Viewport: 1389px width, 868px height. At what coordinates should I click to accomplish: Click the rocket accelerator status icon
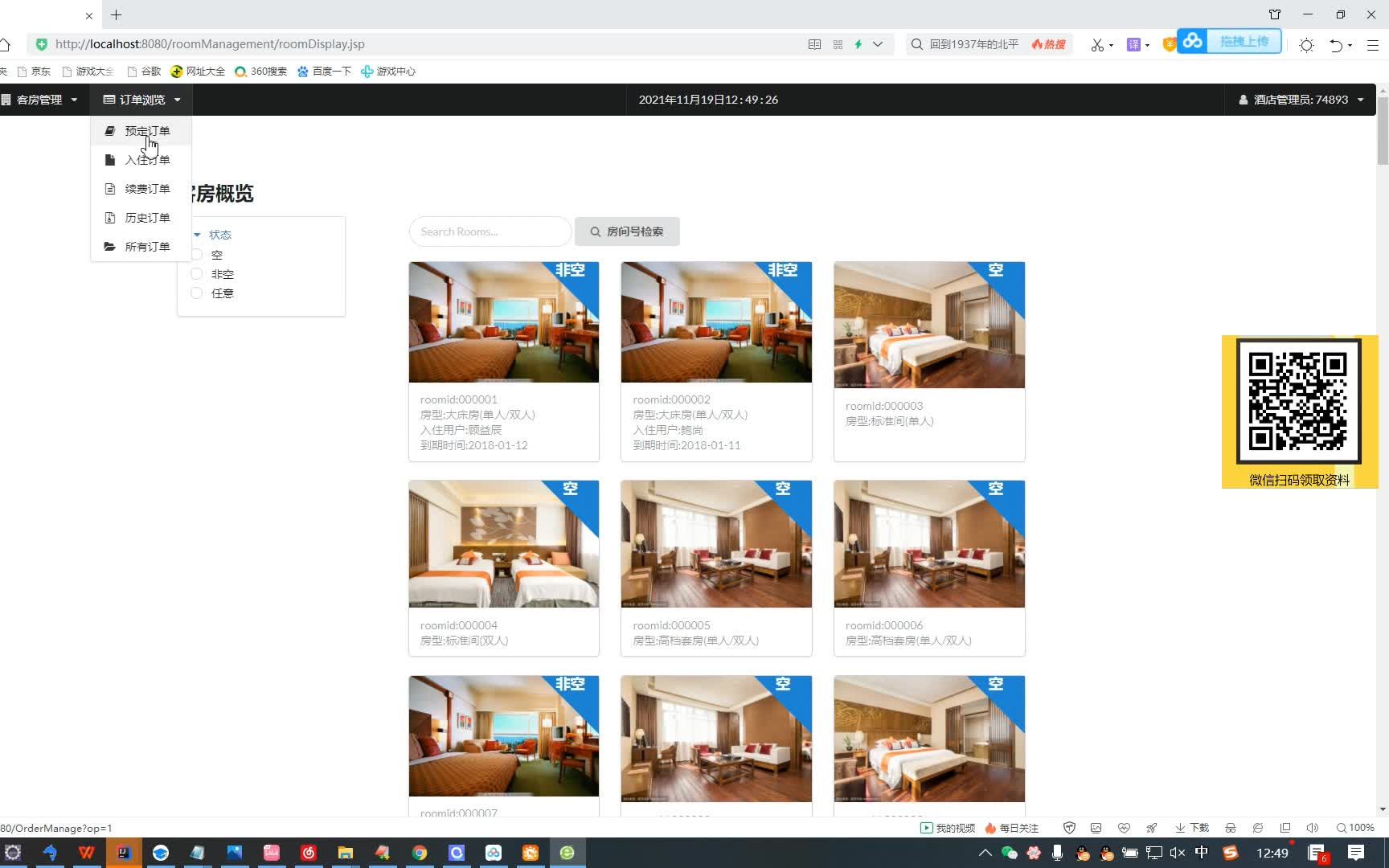[1151, 828]
